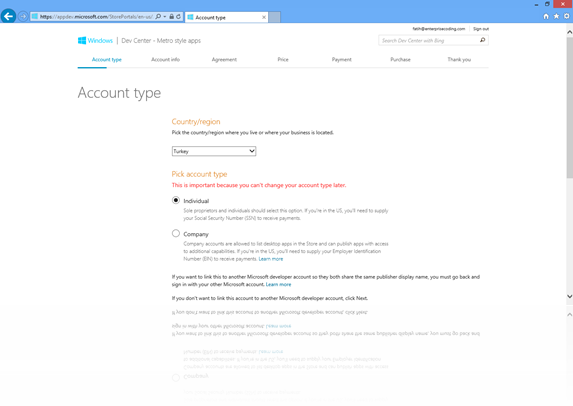Click the browser Home icon

(x=546, y=16)
